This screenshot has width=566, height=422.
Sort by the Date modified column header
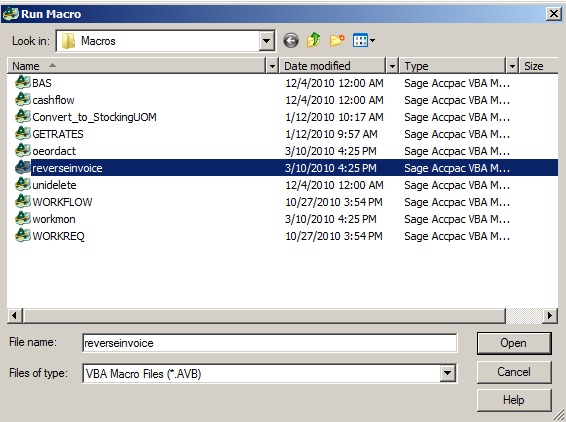tap(332, 66)
